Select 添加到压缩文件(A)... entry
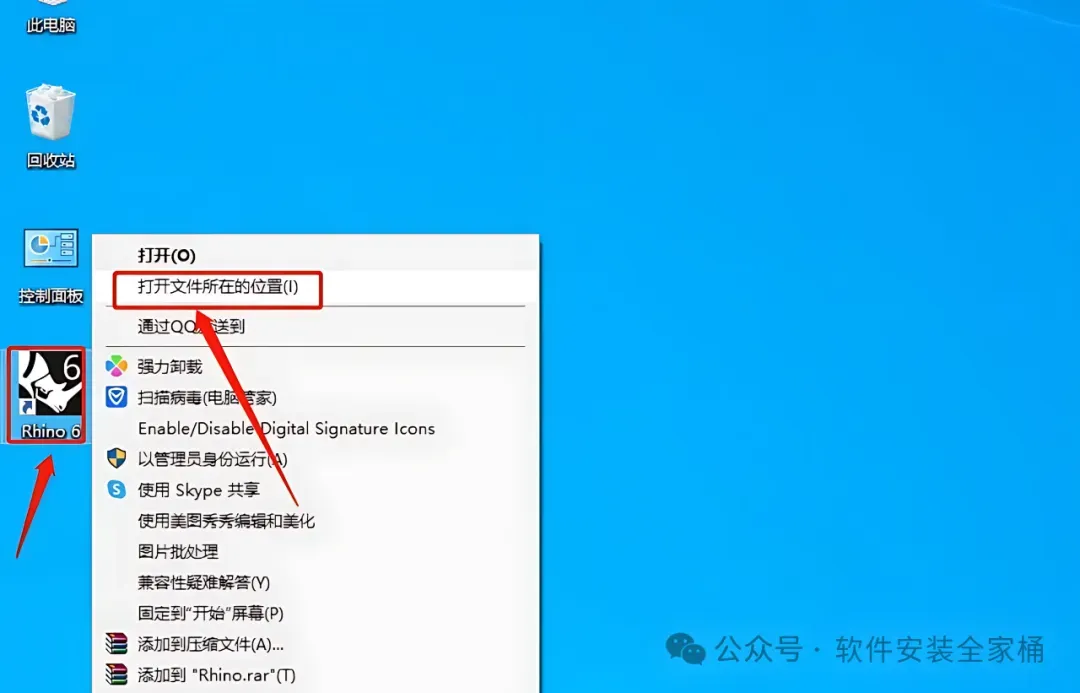1080x693 pixels. (315, 644)
